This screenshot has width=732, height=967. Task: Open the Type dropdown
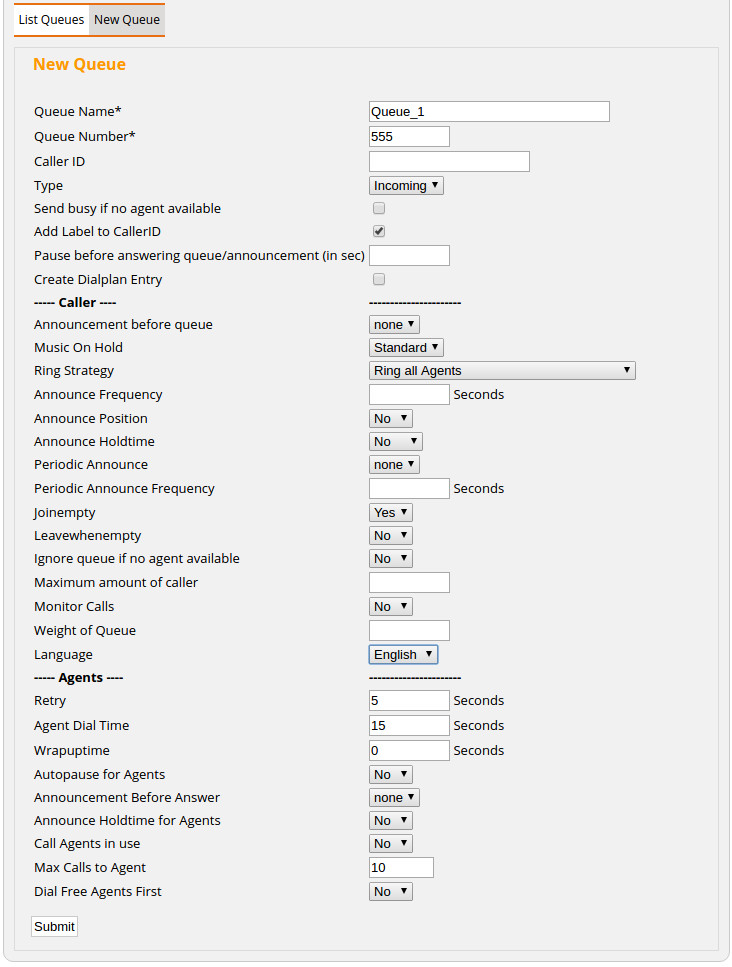[406, 186]
